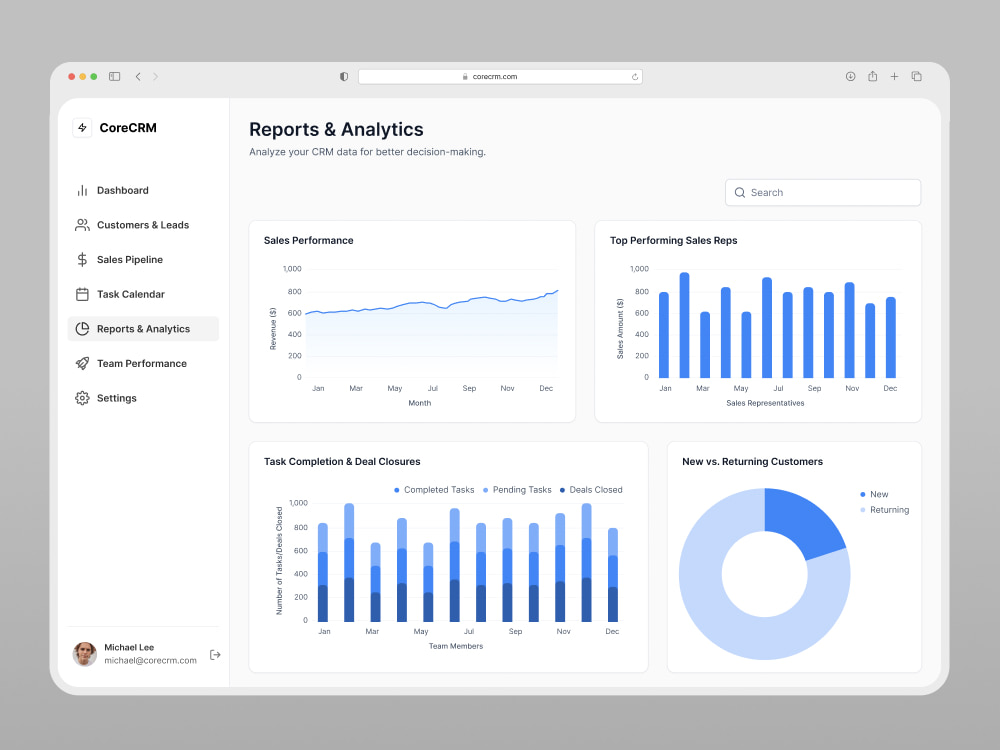Click the Jan bar in Top Performing Sales Reps

(x=664, y=335)
